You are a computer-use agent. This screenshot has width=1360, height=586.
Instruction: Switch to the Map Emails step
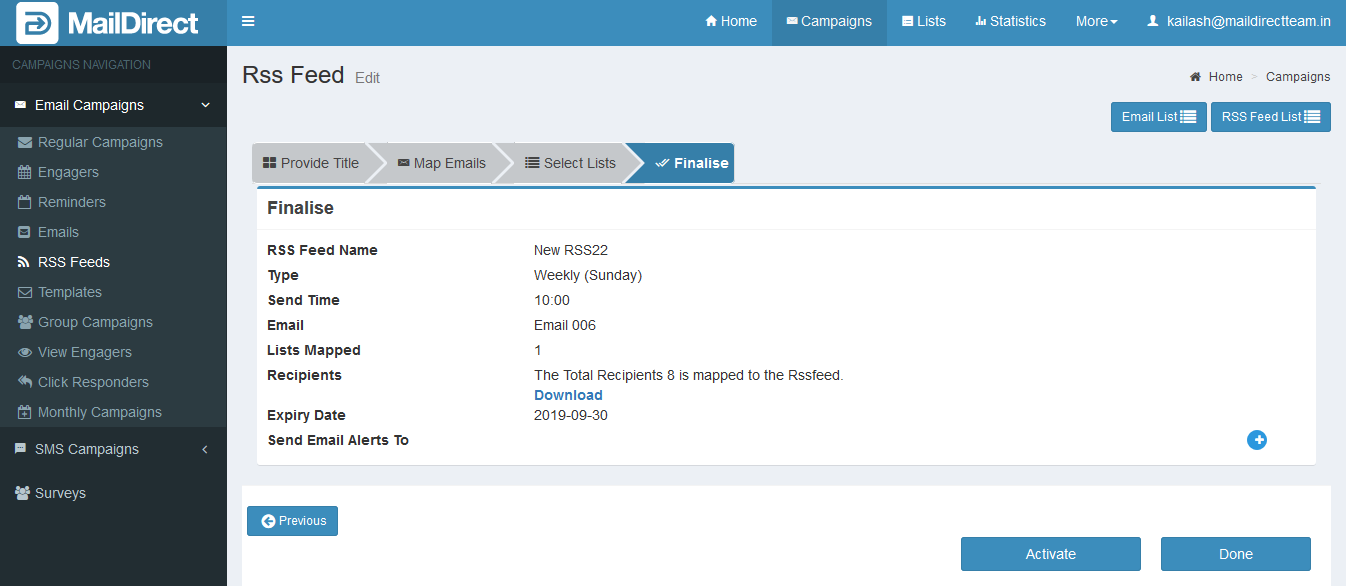point(441,163)
